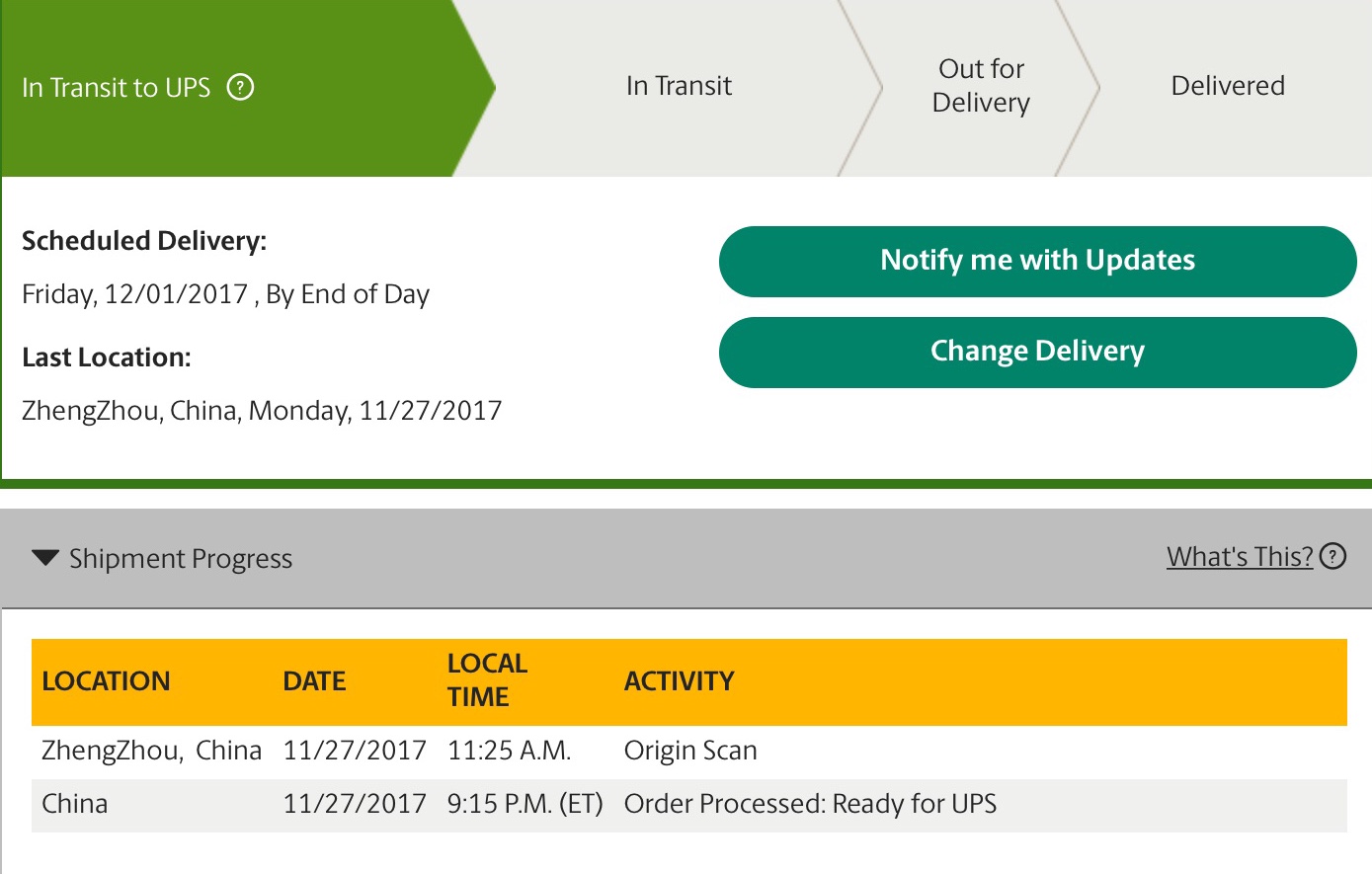Click the last location ZhengZhou, China text
This screenshot has height=874, width=1372.
click(131, 411)
